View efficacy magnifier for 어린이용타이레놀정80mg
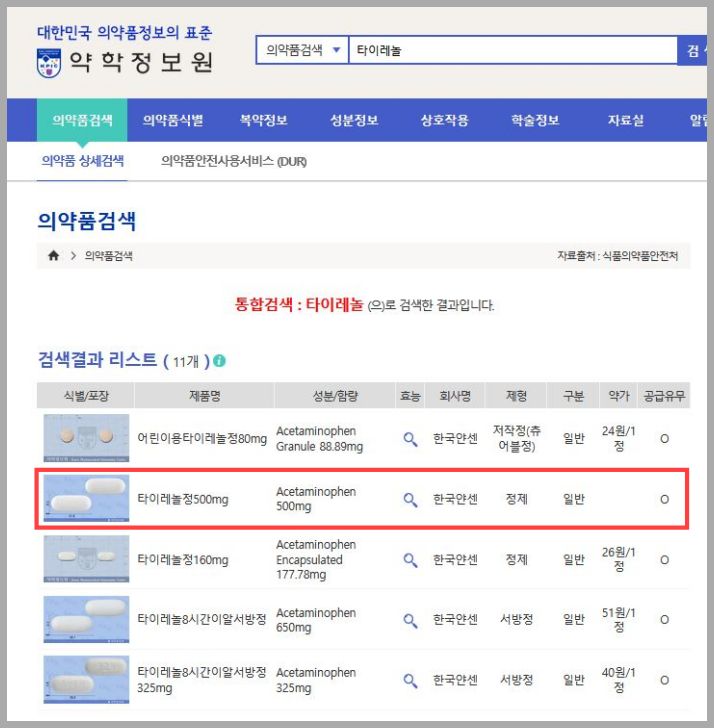The width and height of the screenshot is (714, 728). pyautogui.click(x=410, y=439)
